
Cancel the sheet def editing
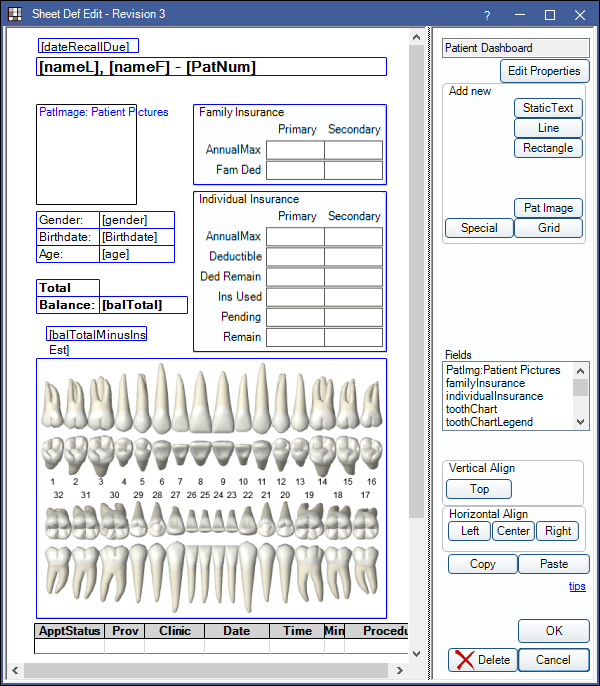click(554, 660)
